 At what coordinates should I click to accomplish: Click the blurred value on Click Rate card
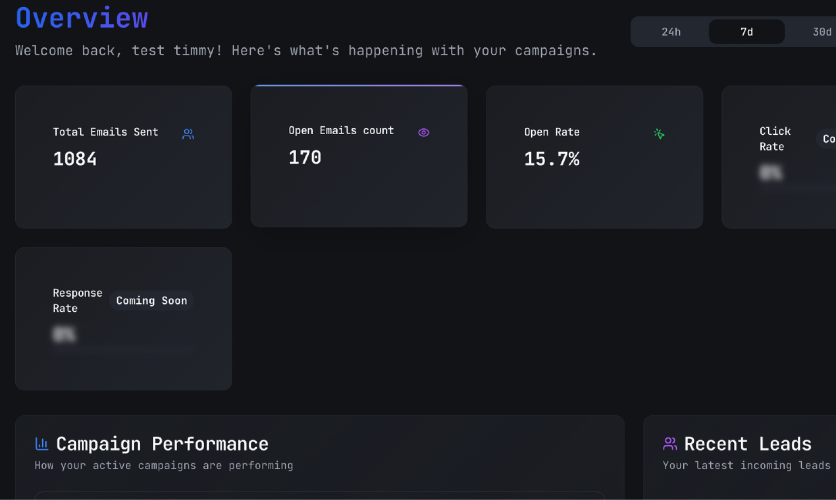(x=770, y=173)
